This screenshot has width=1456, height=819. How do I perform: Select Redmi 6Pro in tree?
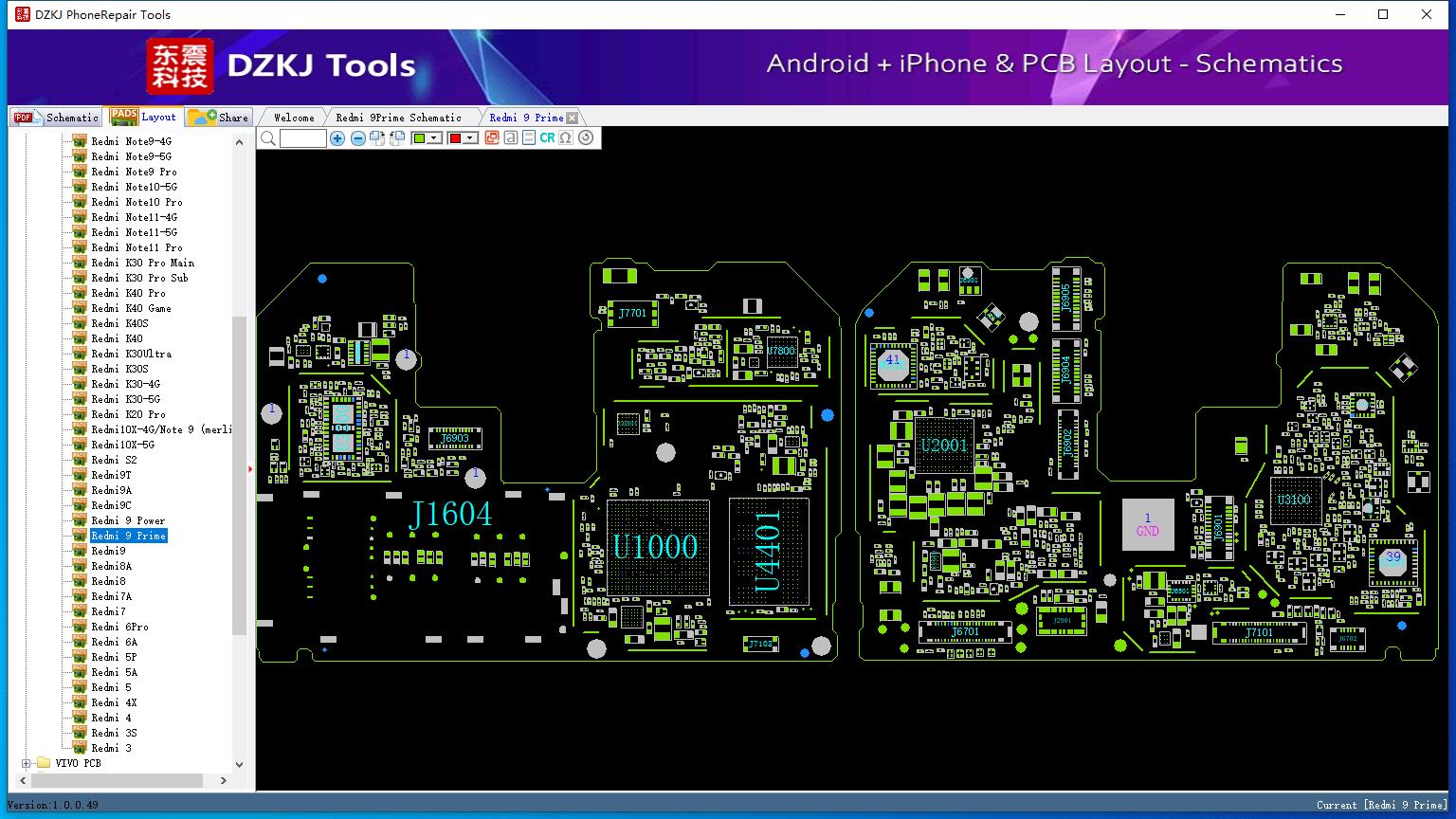119,627
